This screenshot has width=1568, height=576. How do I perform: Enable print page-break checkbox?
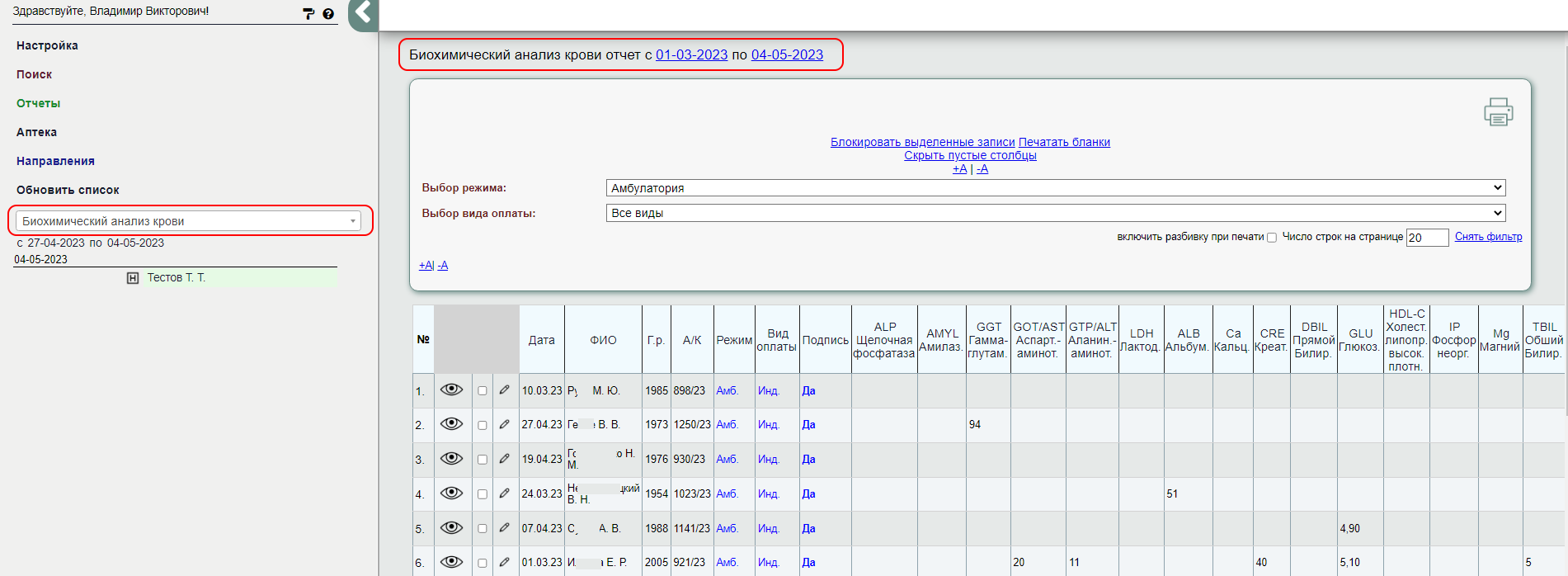(1272, 238)
